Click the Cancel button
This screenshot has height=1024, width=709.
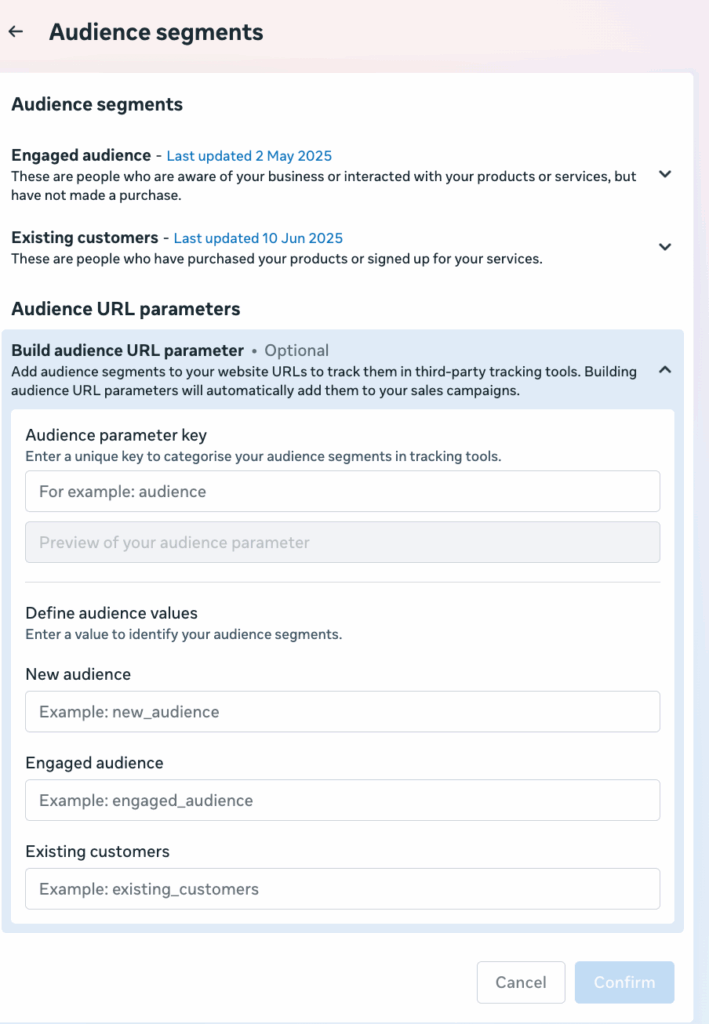point(521,982)
